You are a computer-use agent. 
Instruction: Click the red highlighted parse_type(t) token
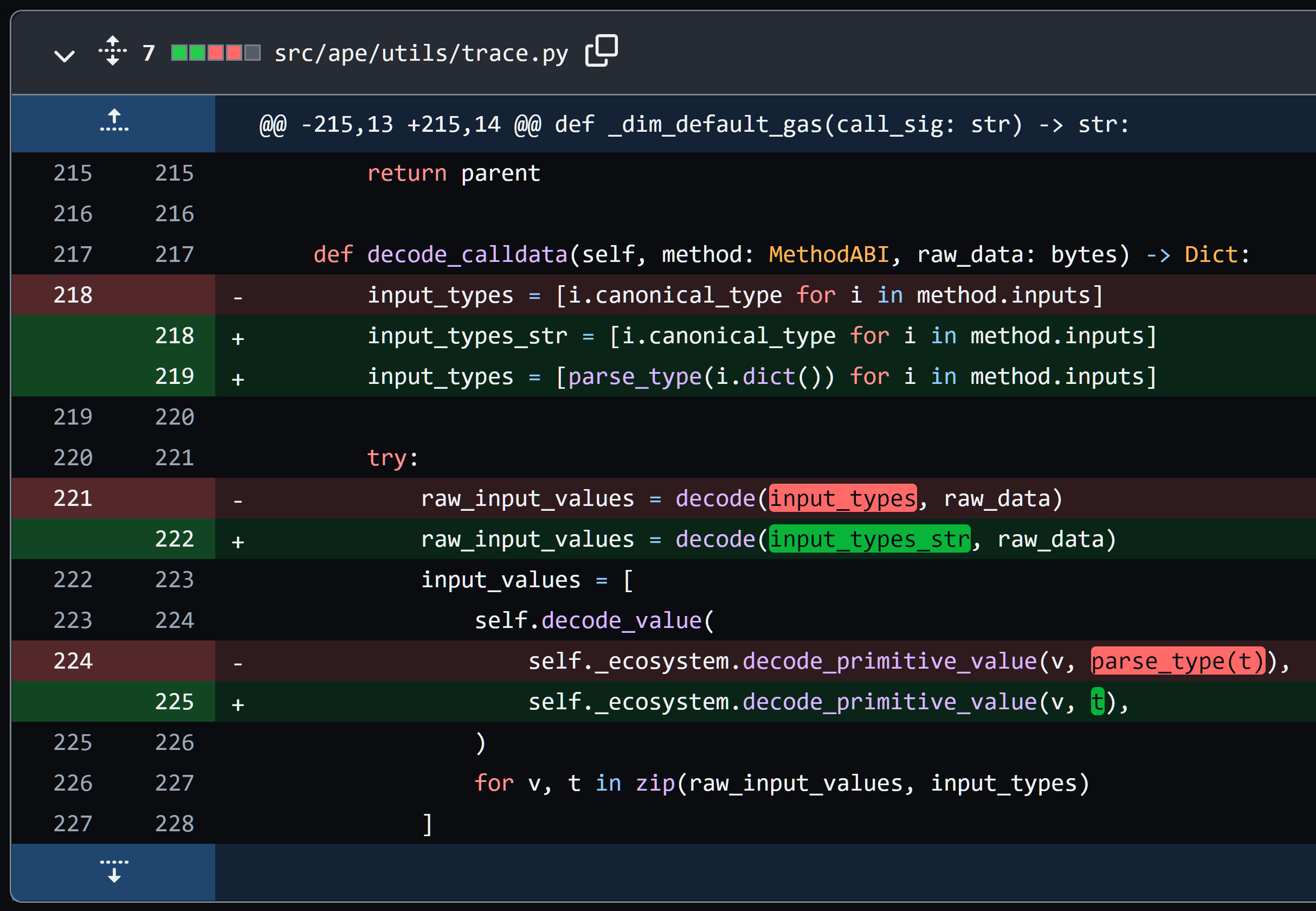click(x=1177, y=661)
